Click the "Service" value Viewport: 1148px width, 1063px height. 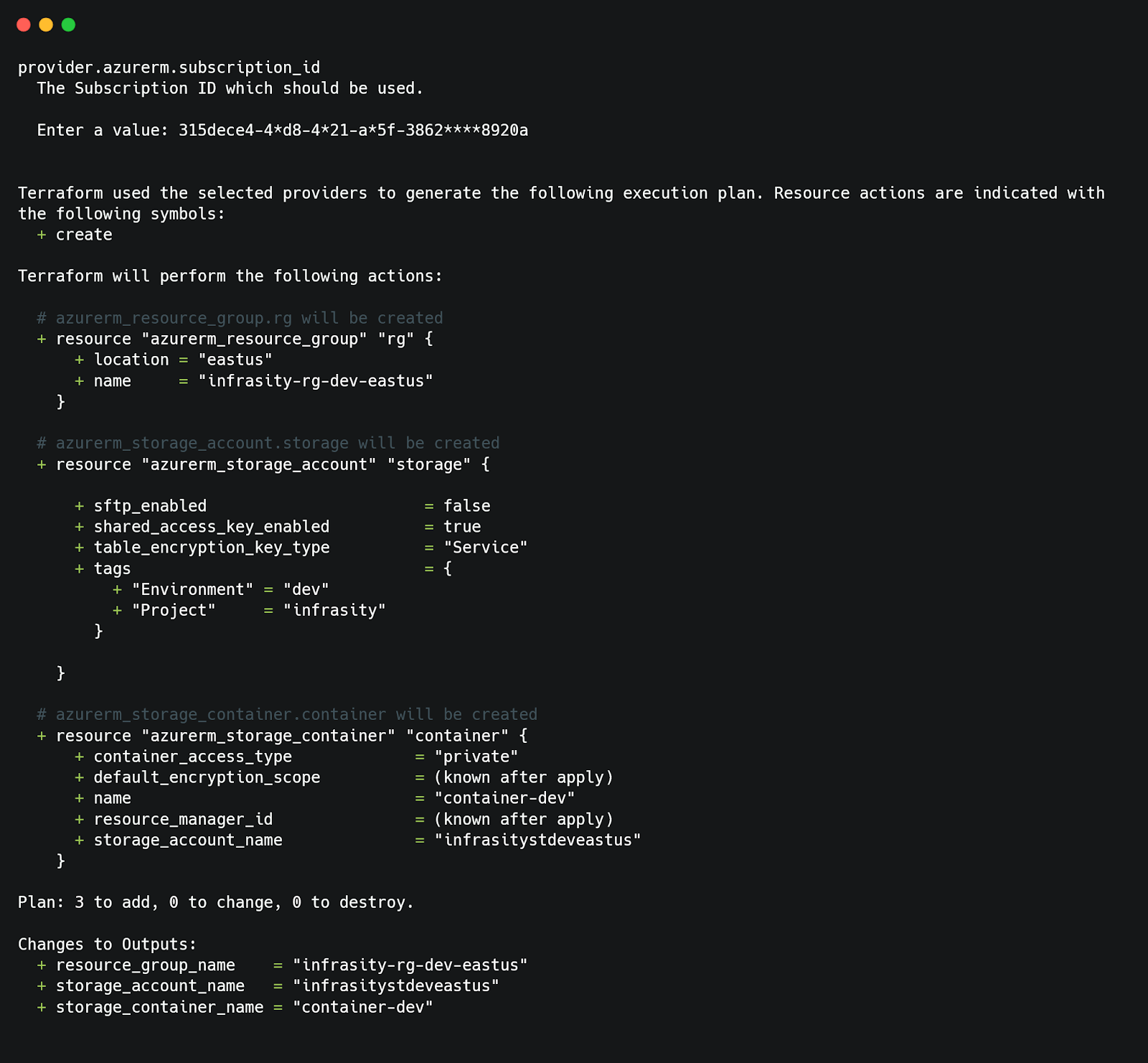486,548
